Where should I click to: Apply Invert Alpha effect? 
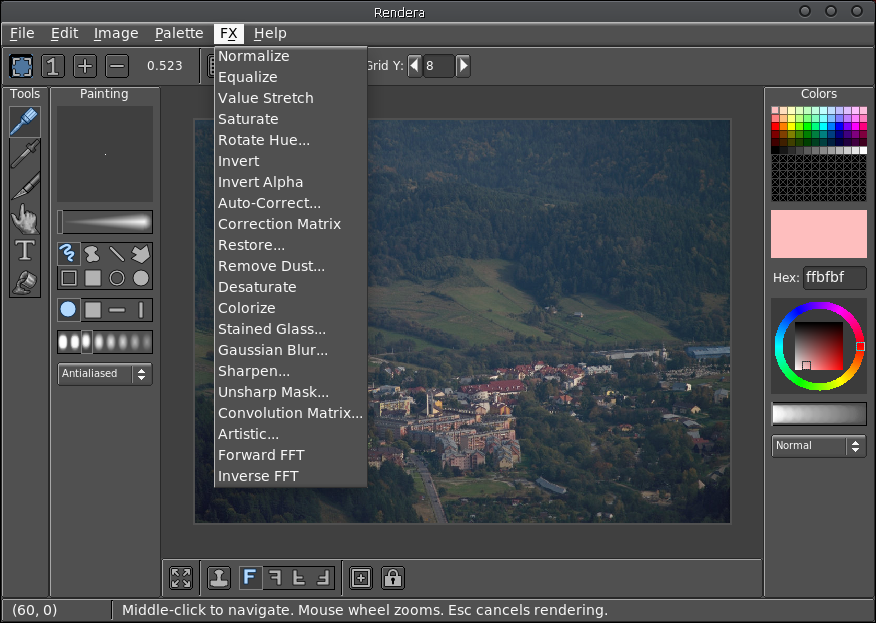[x=291, y=182]
